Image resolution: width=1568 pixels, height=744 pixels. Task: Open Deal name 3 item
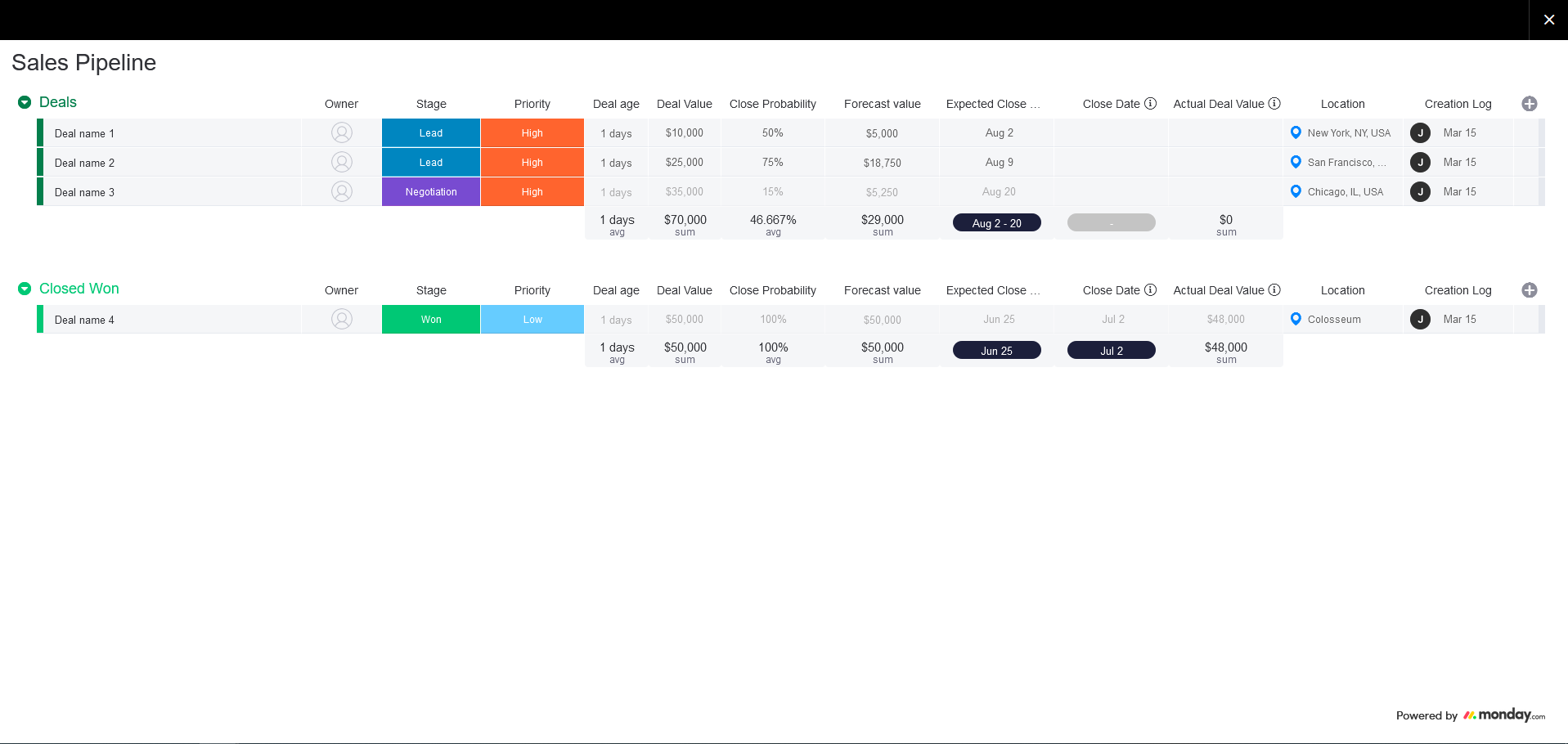pos(84,192)
